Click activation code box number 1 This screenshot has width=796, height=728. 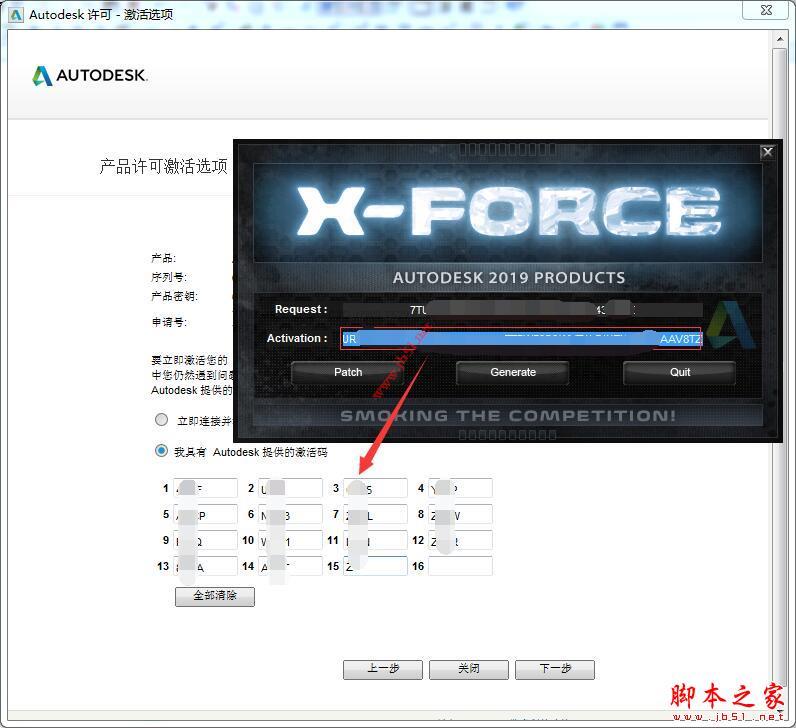206,488
